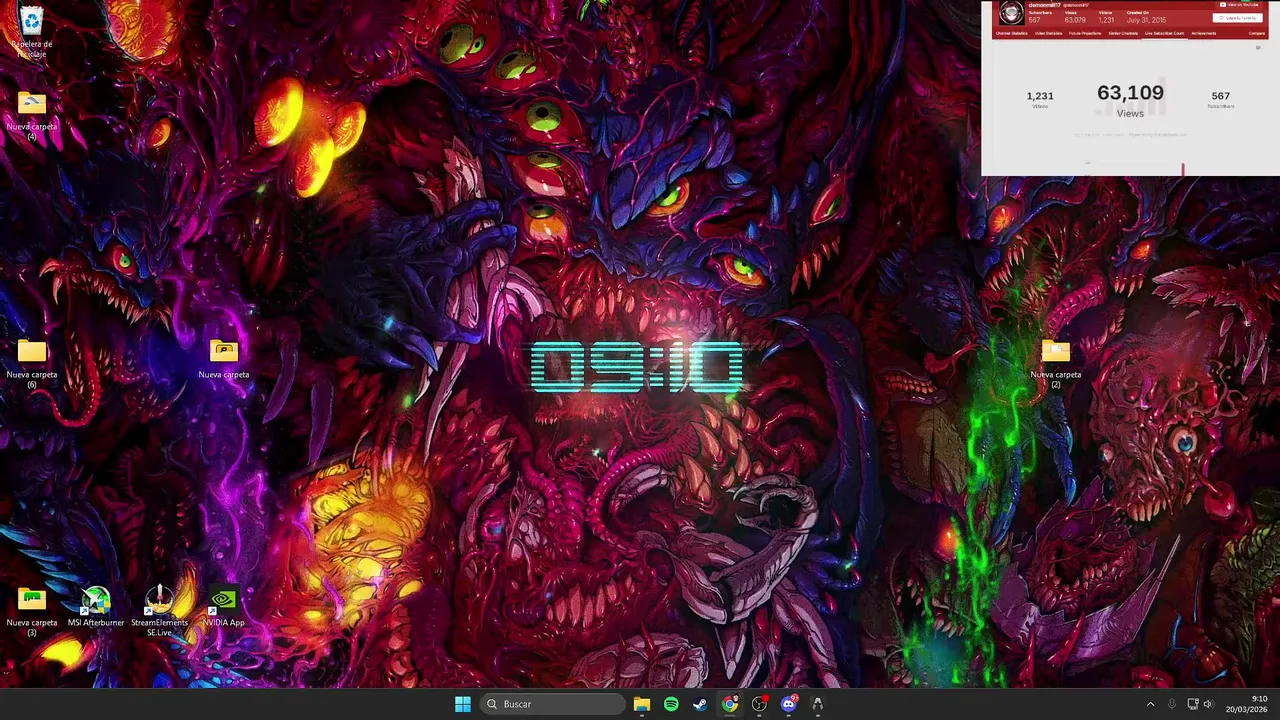Click the 1,231 videos count

coord(1040,96)
